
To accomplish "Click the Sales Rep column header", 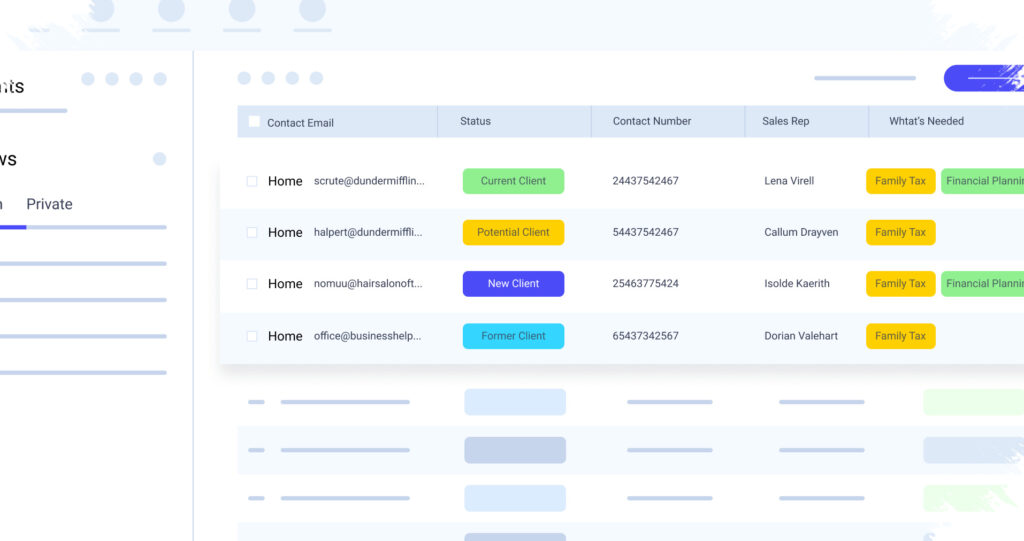I will pyautogui.click(x=786, y=122).
